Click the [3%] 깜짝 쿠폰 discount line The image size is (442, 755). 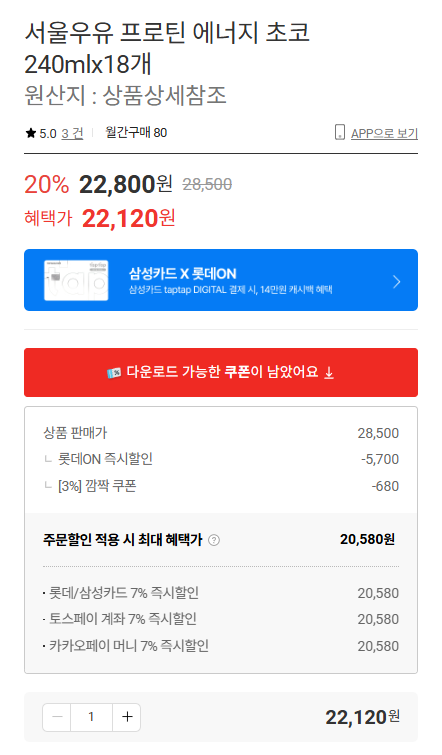click(221, 486)
